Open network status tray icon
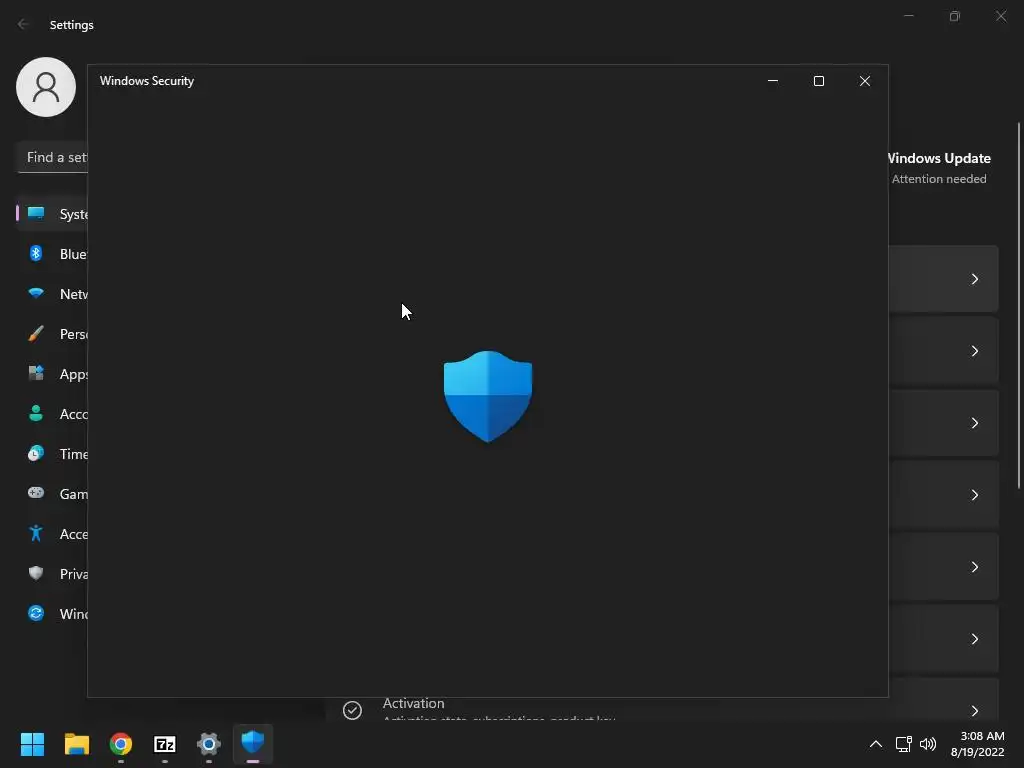Viewport: 1024px width, 768px height. [903, 744]
